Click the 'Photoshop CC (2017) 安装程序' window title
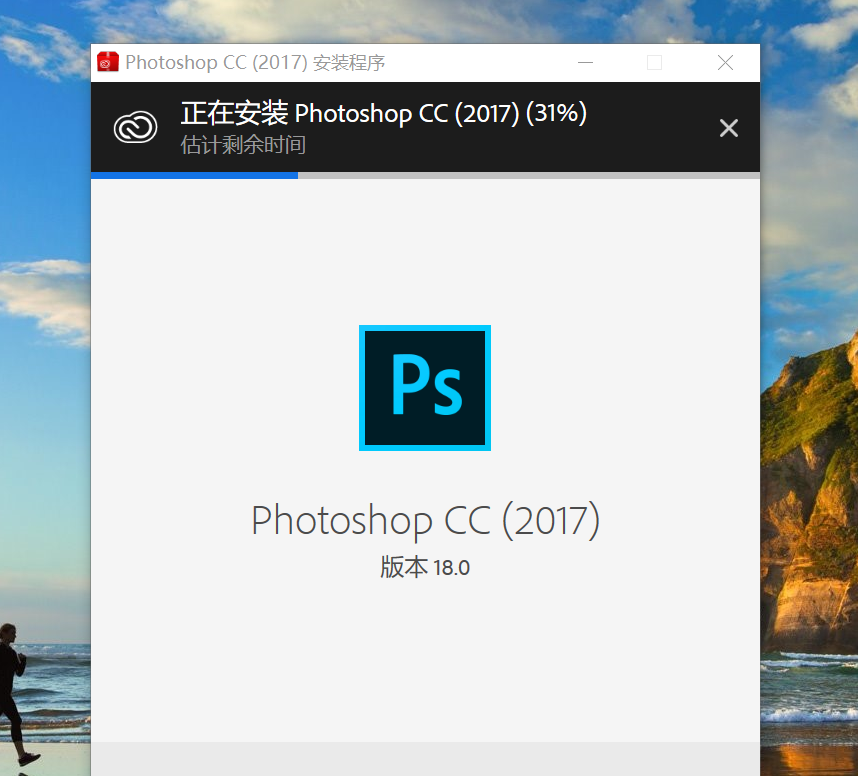 point(255,62)
